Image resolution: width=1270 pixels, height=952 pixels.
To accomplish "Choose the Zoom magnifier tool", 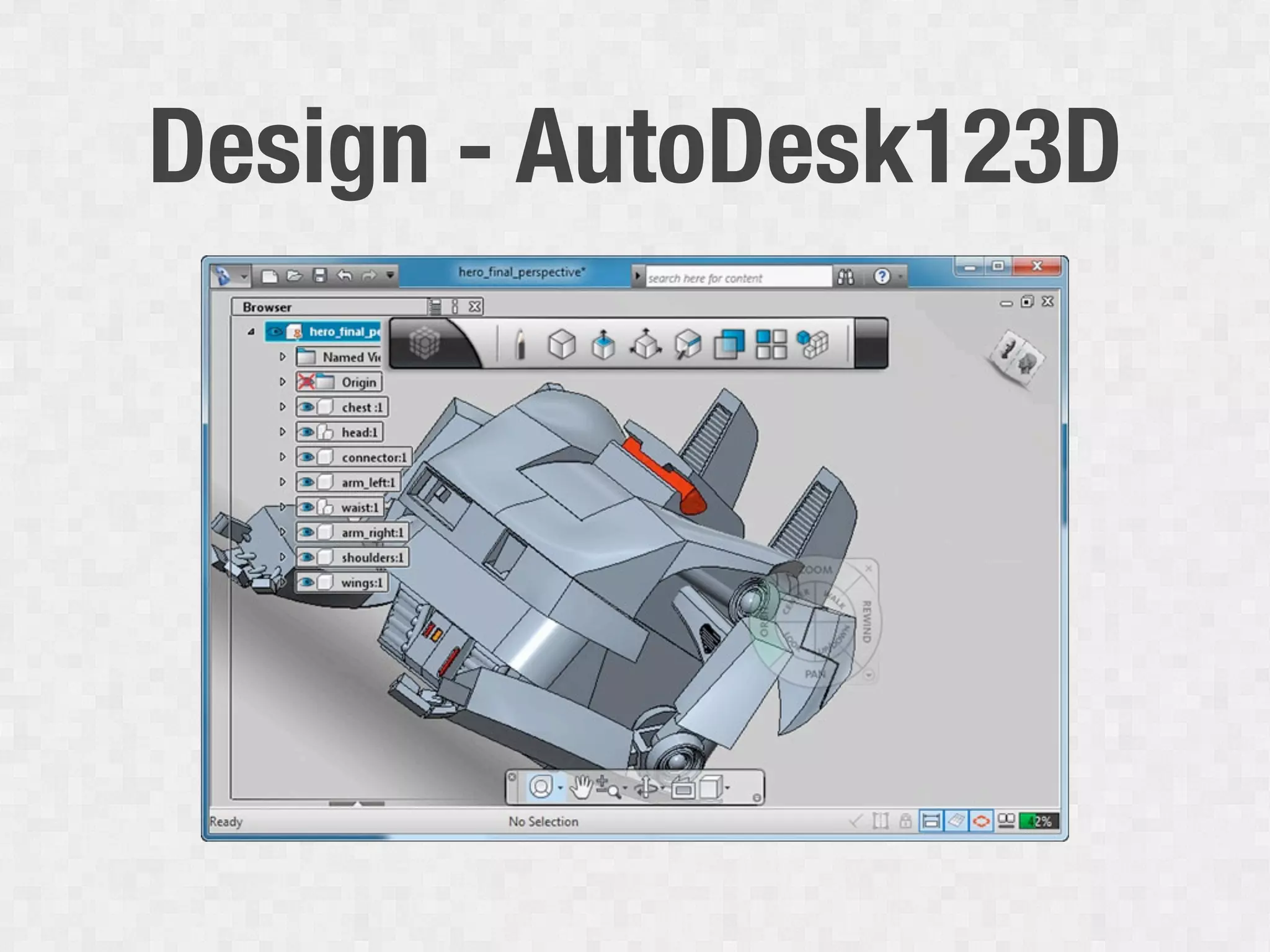I will click(608, 788).
